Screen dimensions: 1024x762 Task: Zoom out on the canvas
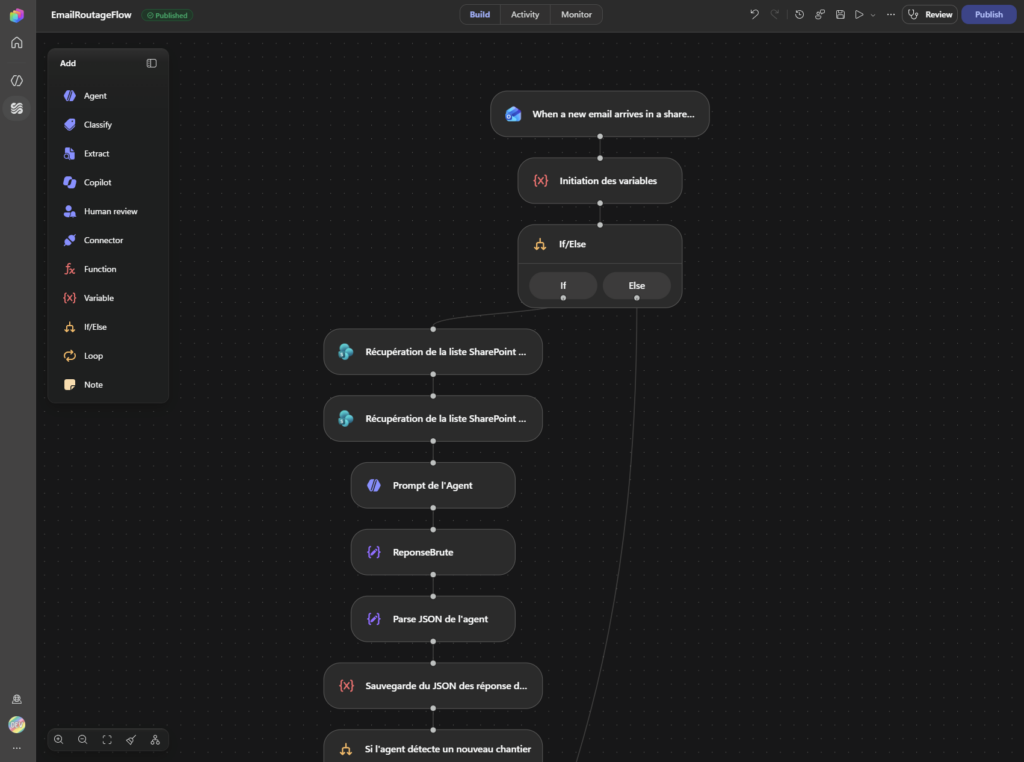point(83,740)
